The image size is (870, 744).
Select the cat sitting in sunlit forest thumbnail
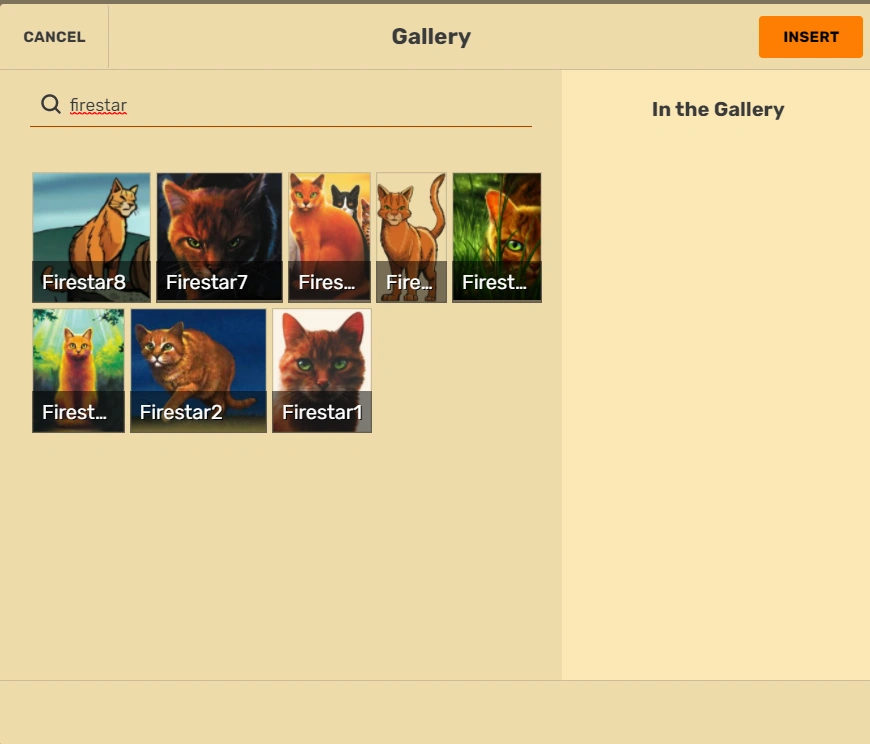[78, 371]
